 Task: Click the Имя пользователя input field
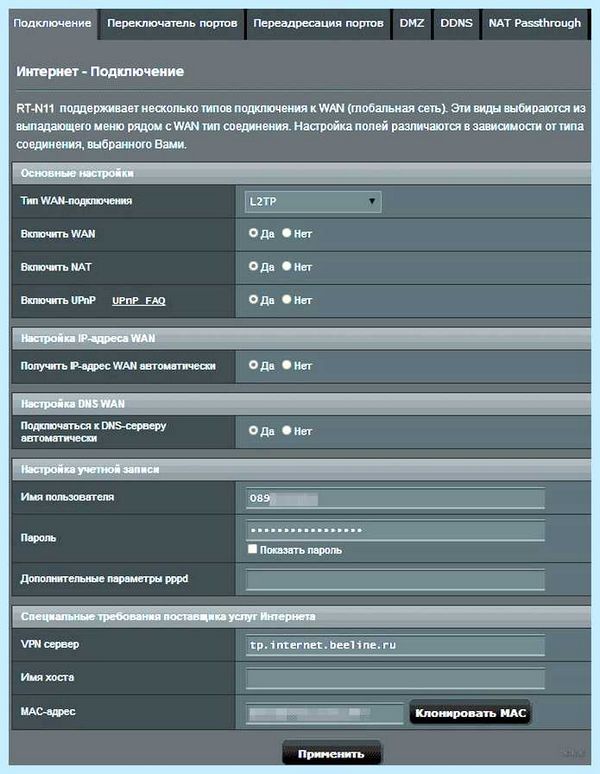click(x=395, y=498)
